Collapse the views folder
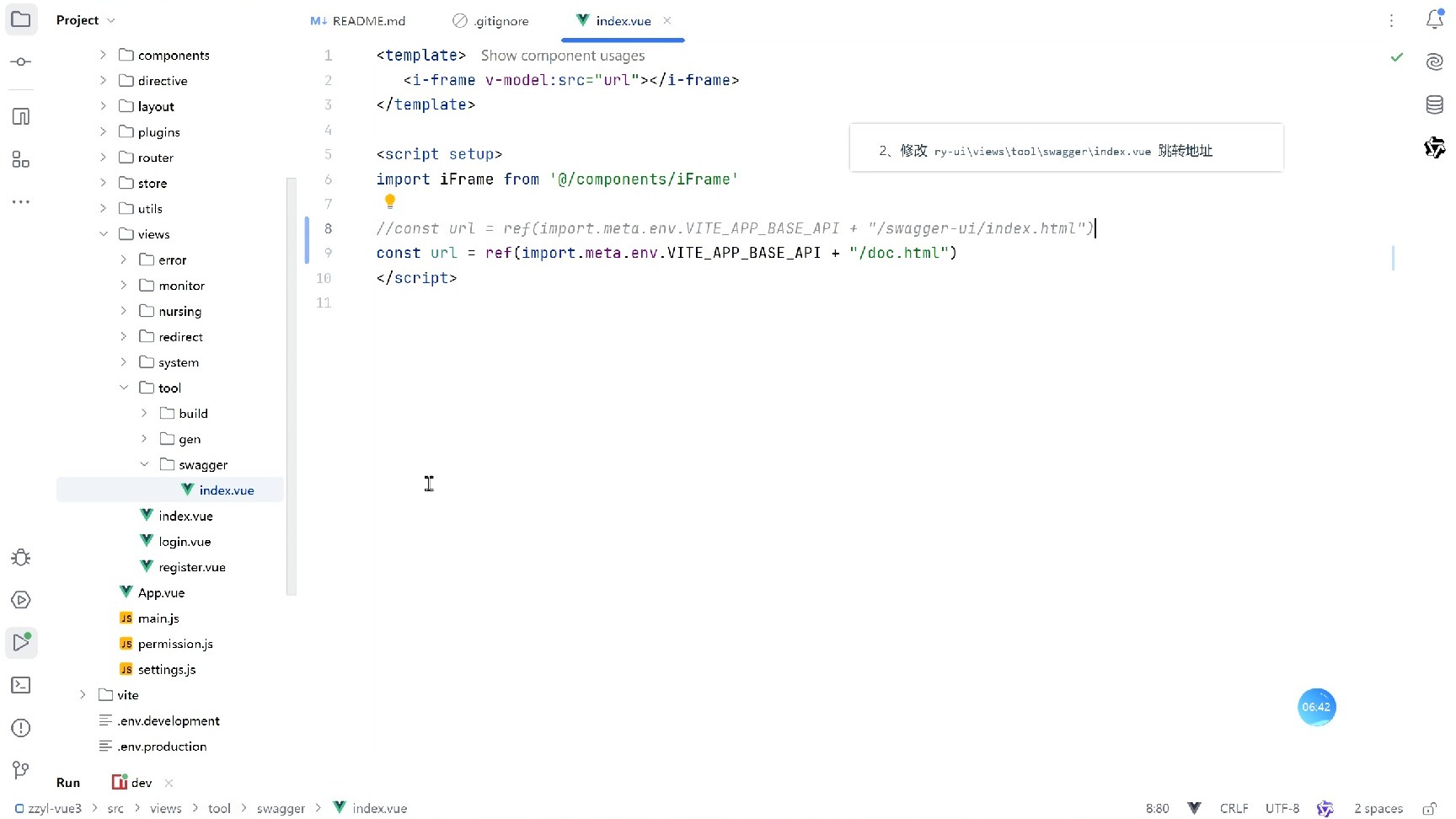 [x=103, y=234]
